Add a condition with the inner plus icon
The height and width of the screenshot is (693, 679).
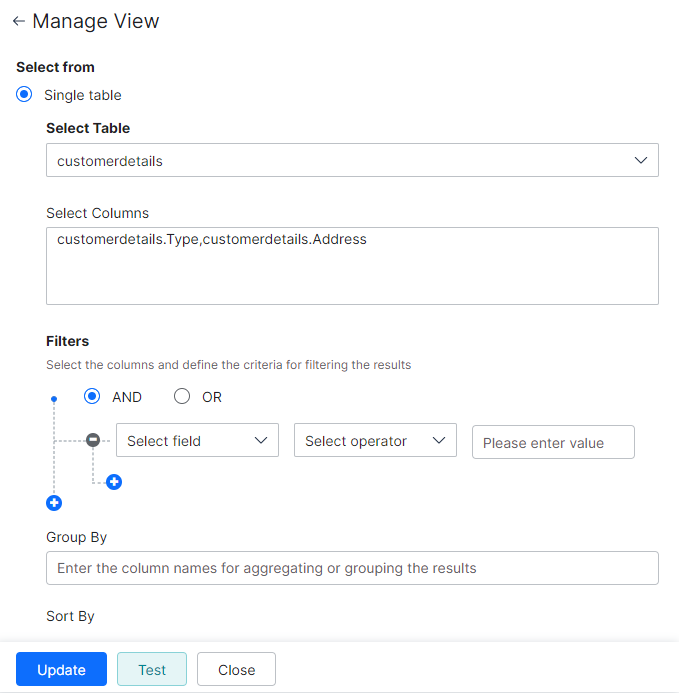(114, 483)
